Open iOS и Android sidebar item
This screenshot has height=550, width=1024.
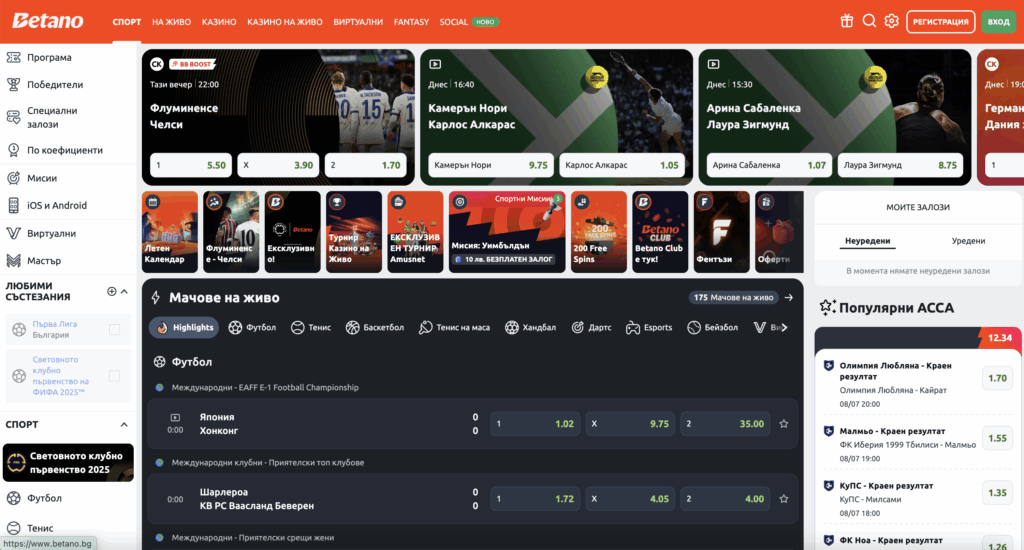57,205
